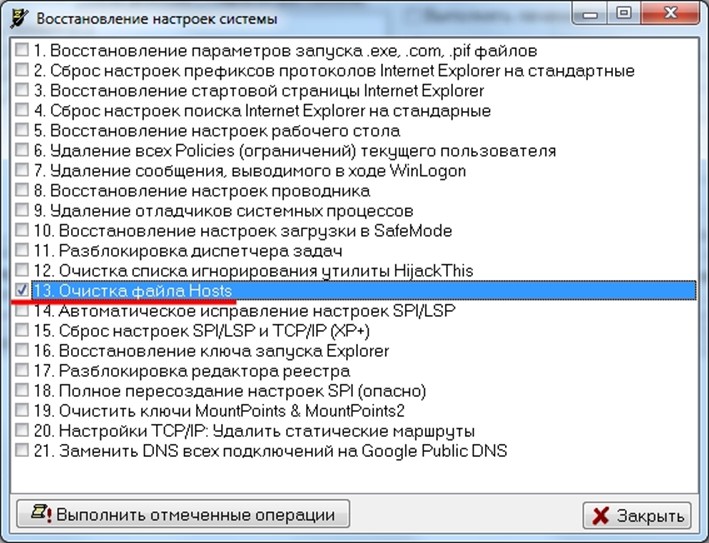
Task: Enable checkbox 1 Восстановление параметров запуска .exe
Action: pyautogui.click(x=22, y=50)
